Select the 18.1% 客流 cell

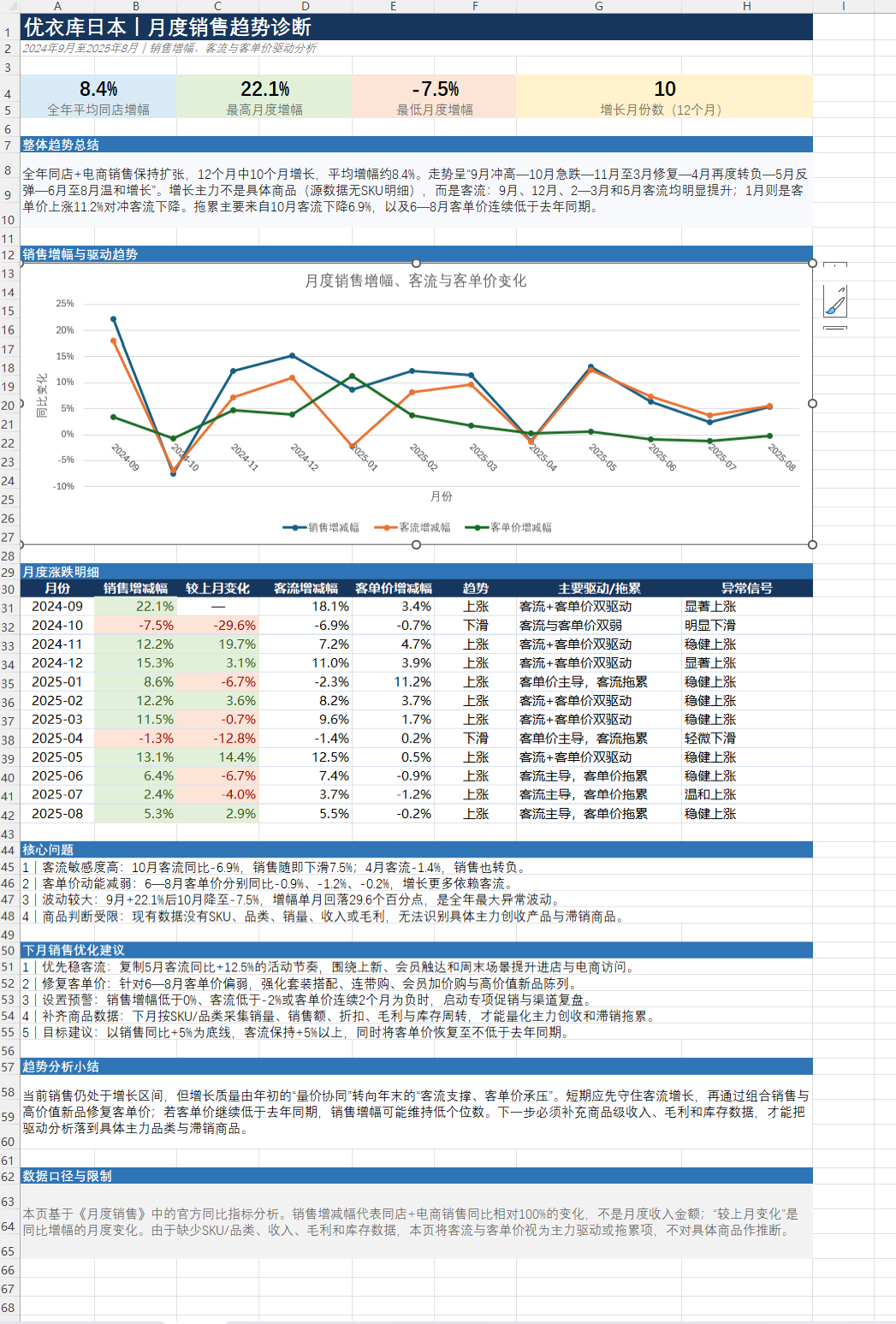[x=306, y=607]
